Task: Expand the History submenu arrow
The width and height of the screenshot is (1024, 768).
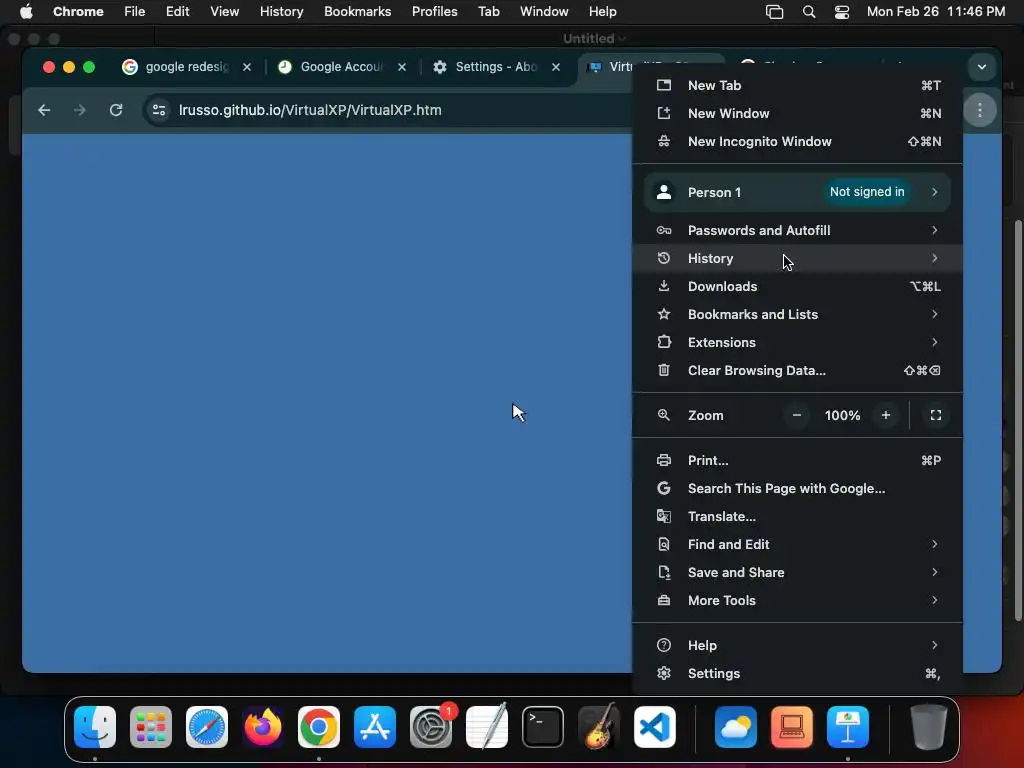Action: coord(935,259)
